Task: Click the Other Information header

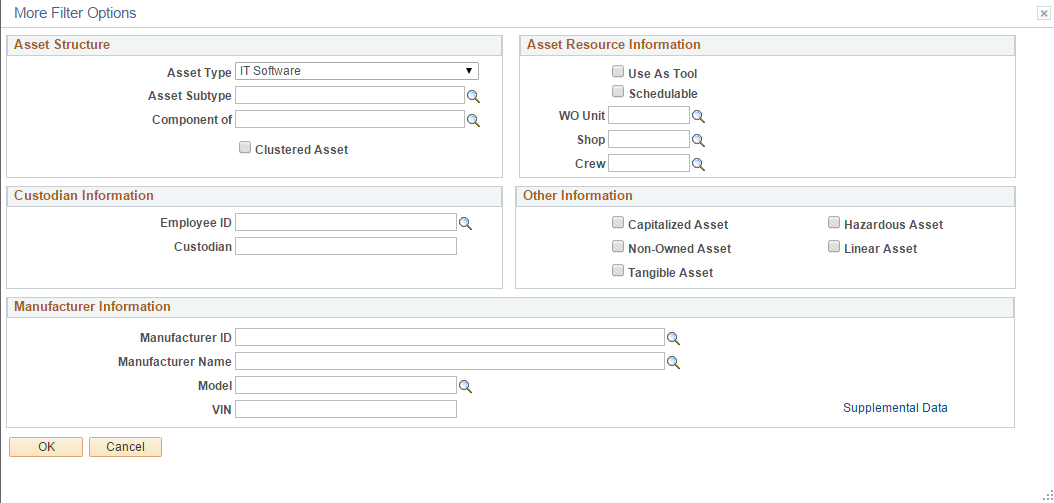Action: pyautogui.click(x=577, y=196)
